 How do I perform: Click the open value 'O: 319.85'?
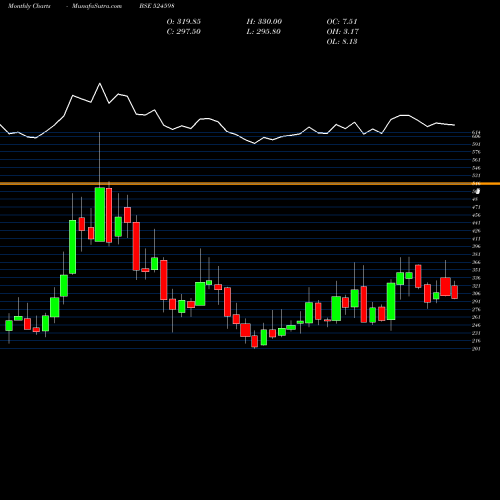click(184, 22)
